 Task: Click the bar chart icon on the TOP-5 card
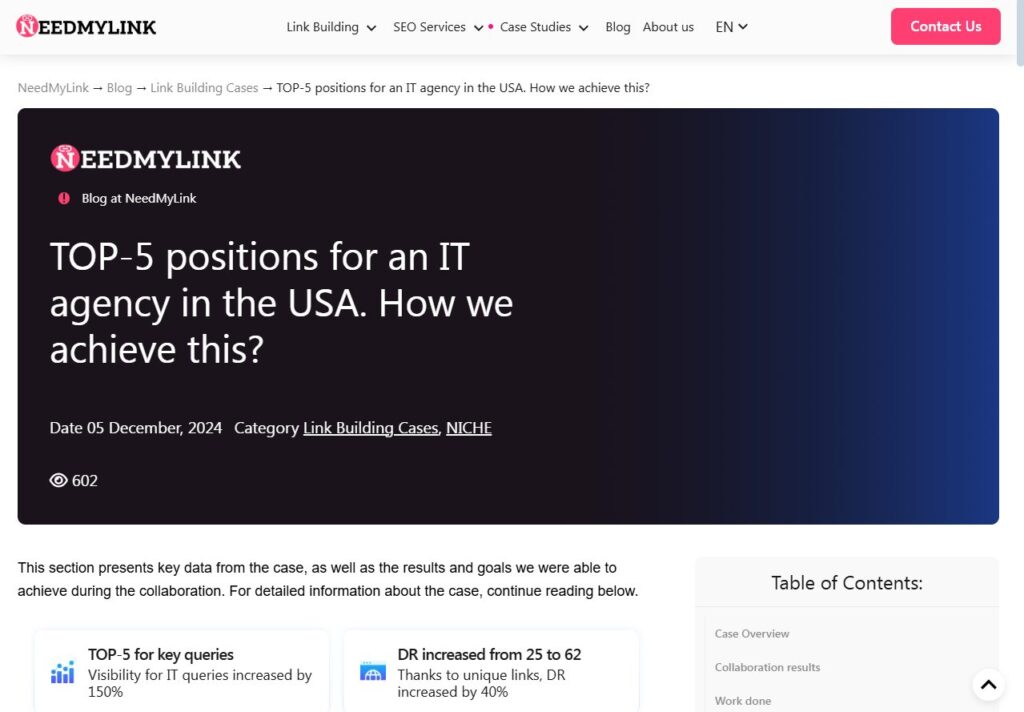[62, 672]
